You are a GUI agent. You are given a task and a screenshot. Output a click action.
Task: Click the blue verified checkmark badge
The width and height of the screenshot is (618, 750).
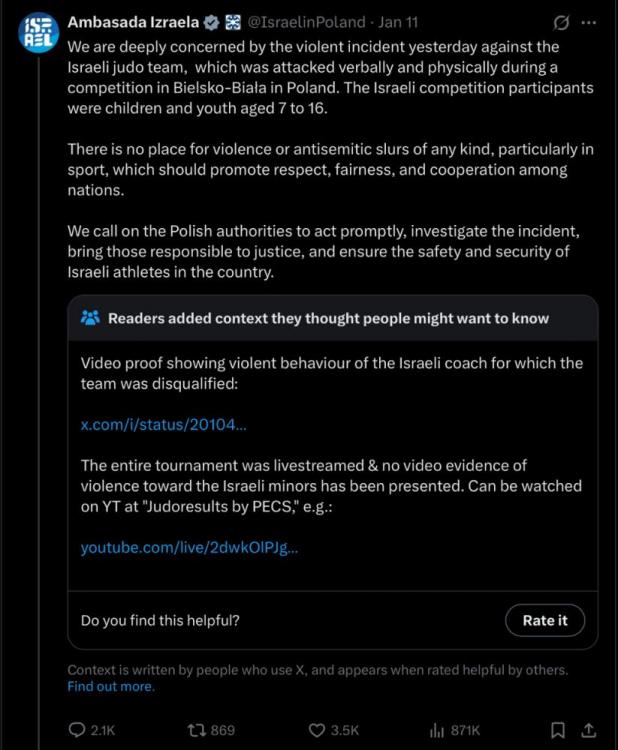212,22
